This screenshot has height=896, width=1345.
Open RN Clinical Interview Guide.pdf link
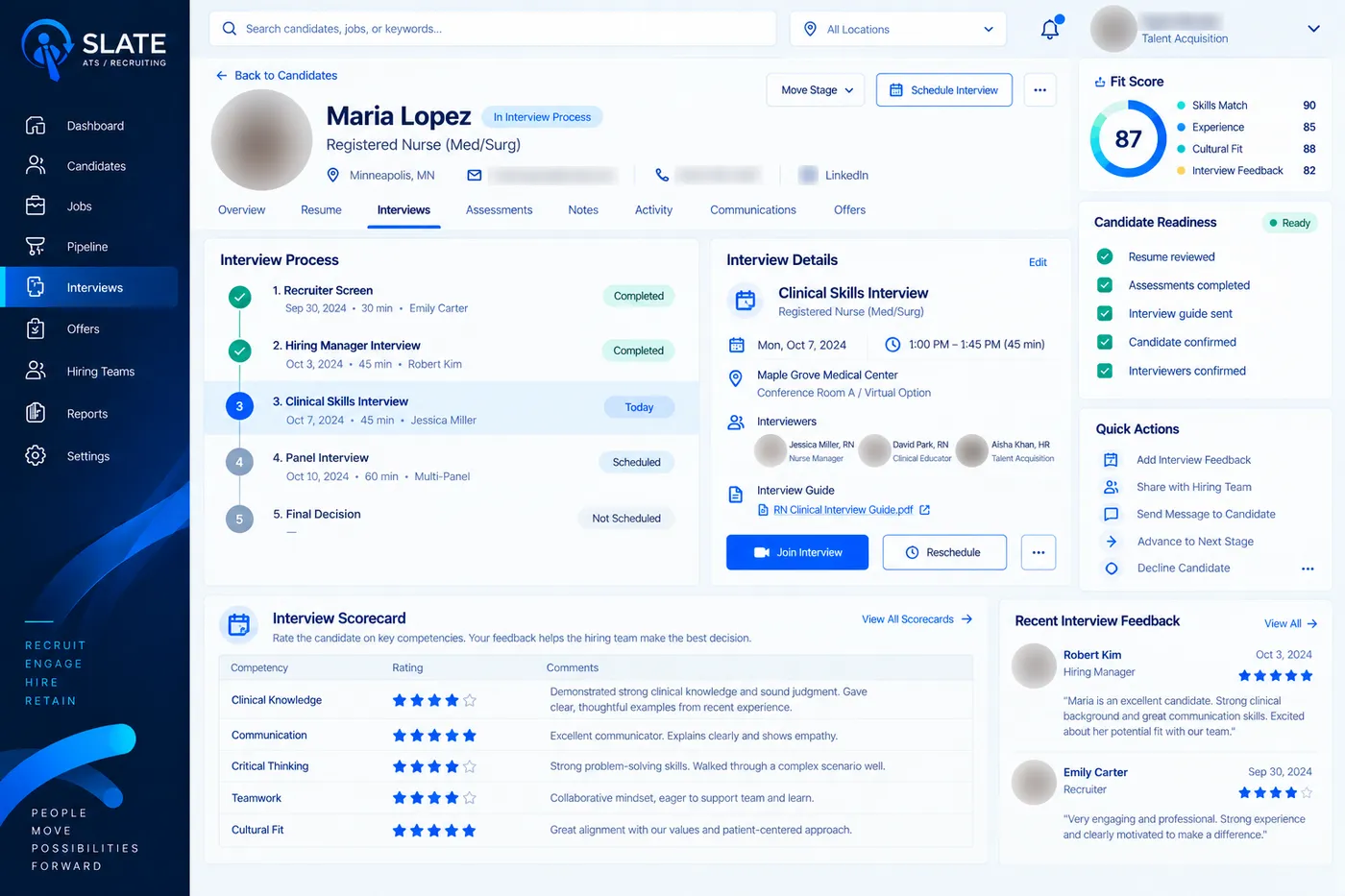point(843,510)
